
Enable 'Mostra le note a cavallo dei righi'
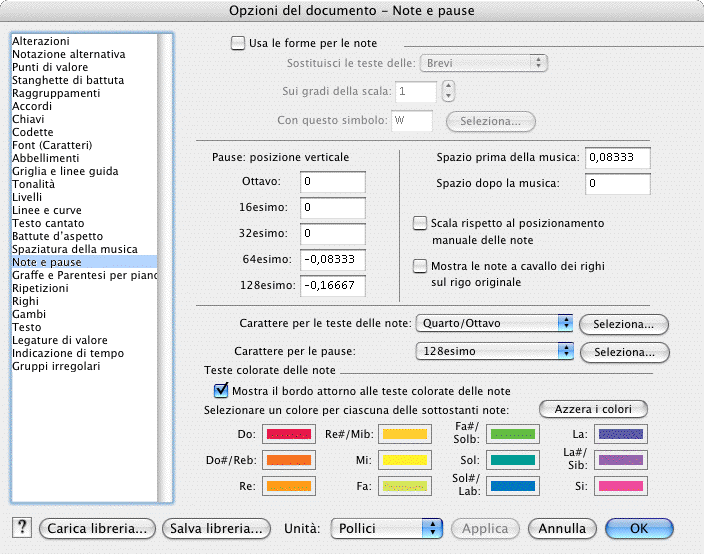[x=421, y=266]
